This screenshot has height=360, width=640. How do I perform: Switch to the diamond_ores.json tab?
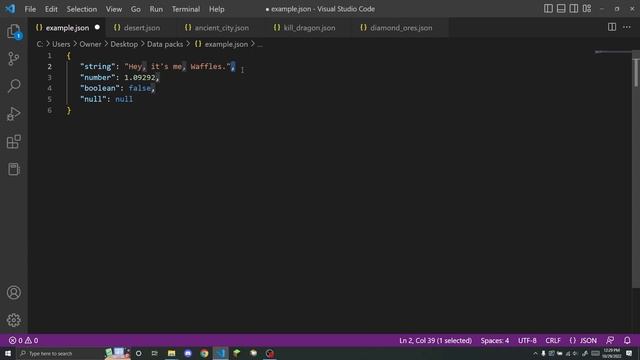401,28
